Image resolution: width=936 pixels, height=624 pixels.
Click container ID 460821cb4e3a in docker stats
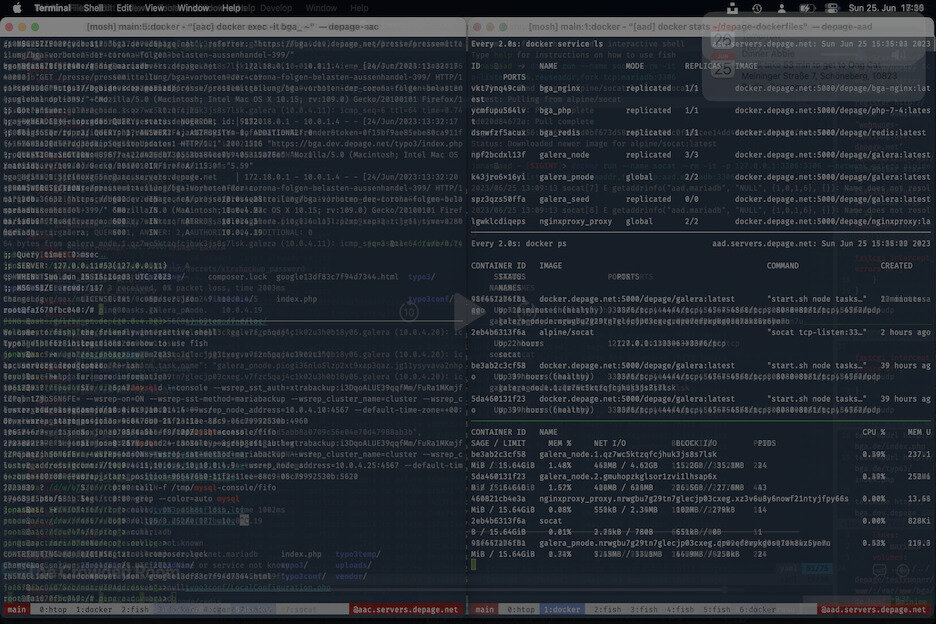click(x=498, y=499)
